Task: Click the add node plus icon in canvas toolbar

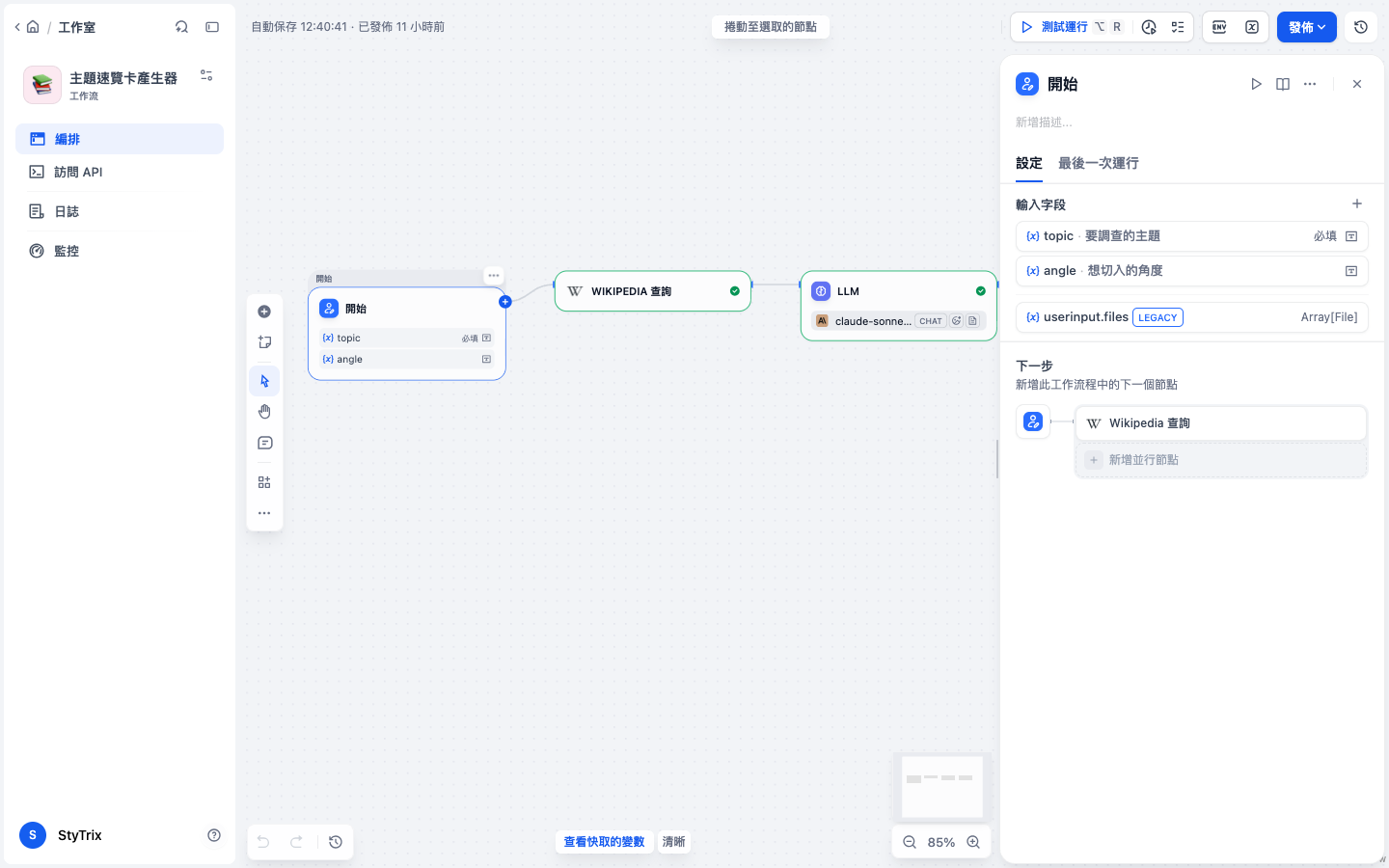Action: [264, 312]
